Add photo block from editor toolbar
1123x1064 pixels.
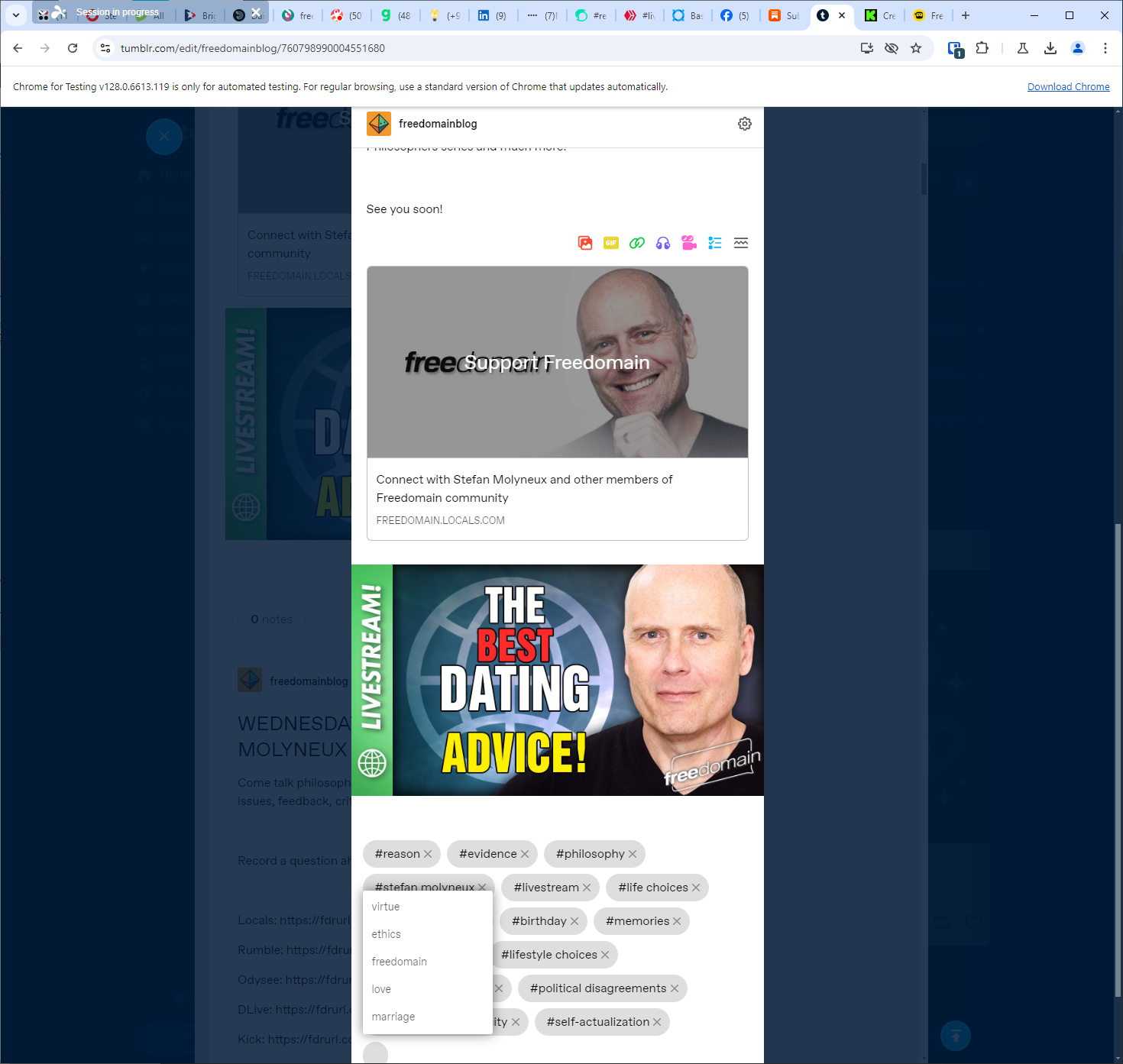[585, 243]
